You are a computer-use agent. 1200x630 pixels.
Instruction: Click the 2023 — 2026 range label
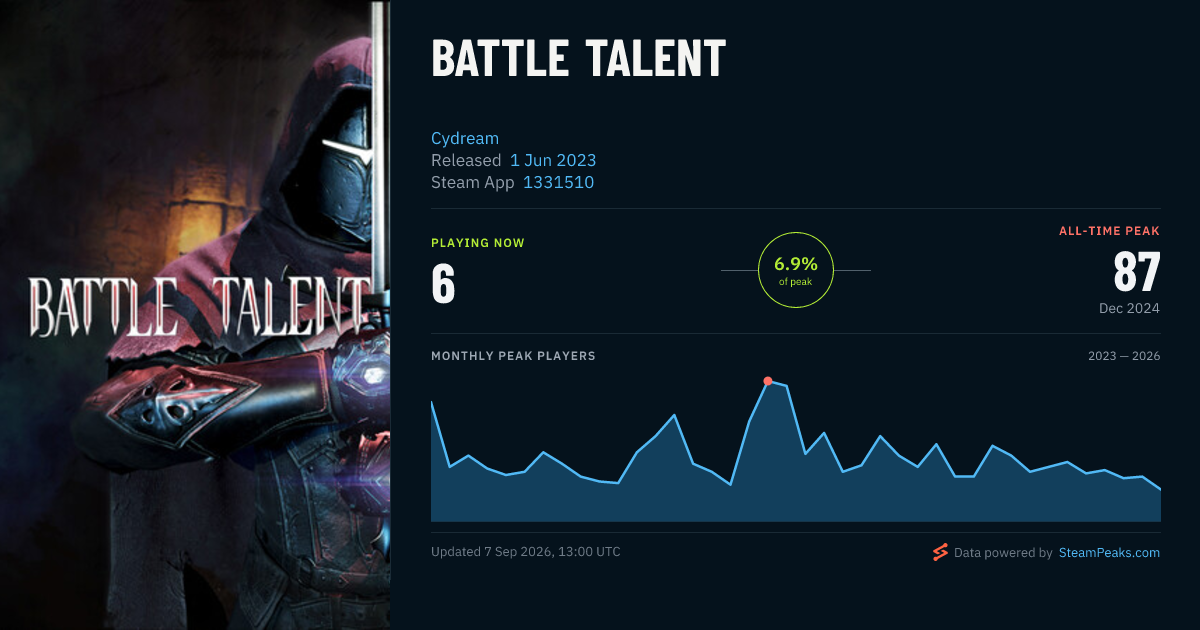point(1124,356)
